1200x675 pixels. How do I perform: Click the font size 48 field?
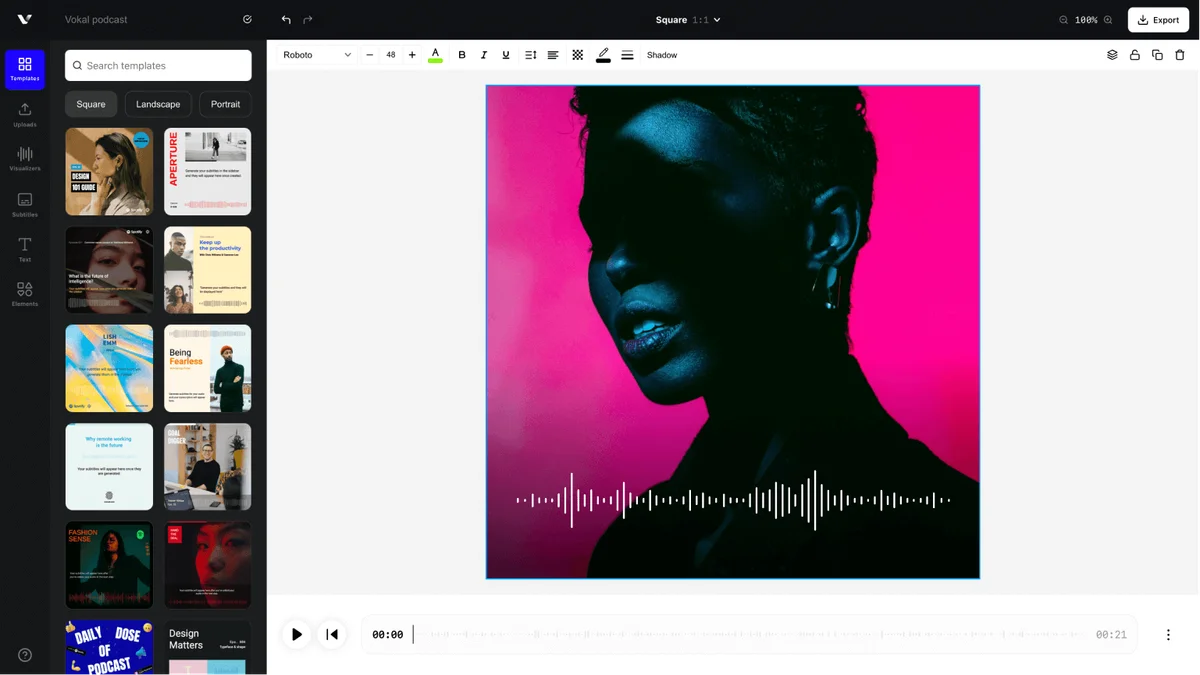click(391, 55)
